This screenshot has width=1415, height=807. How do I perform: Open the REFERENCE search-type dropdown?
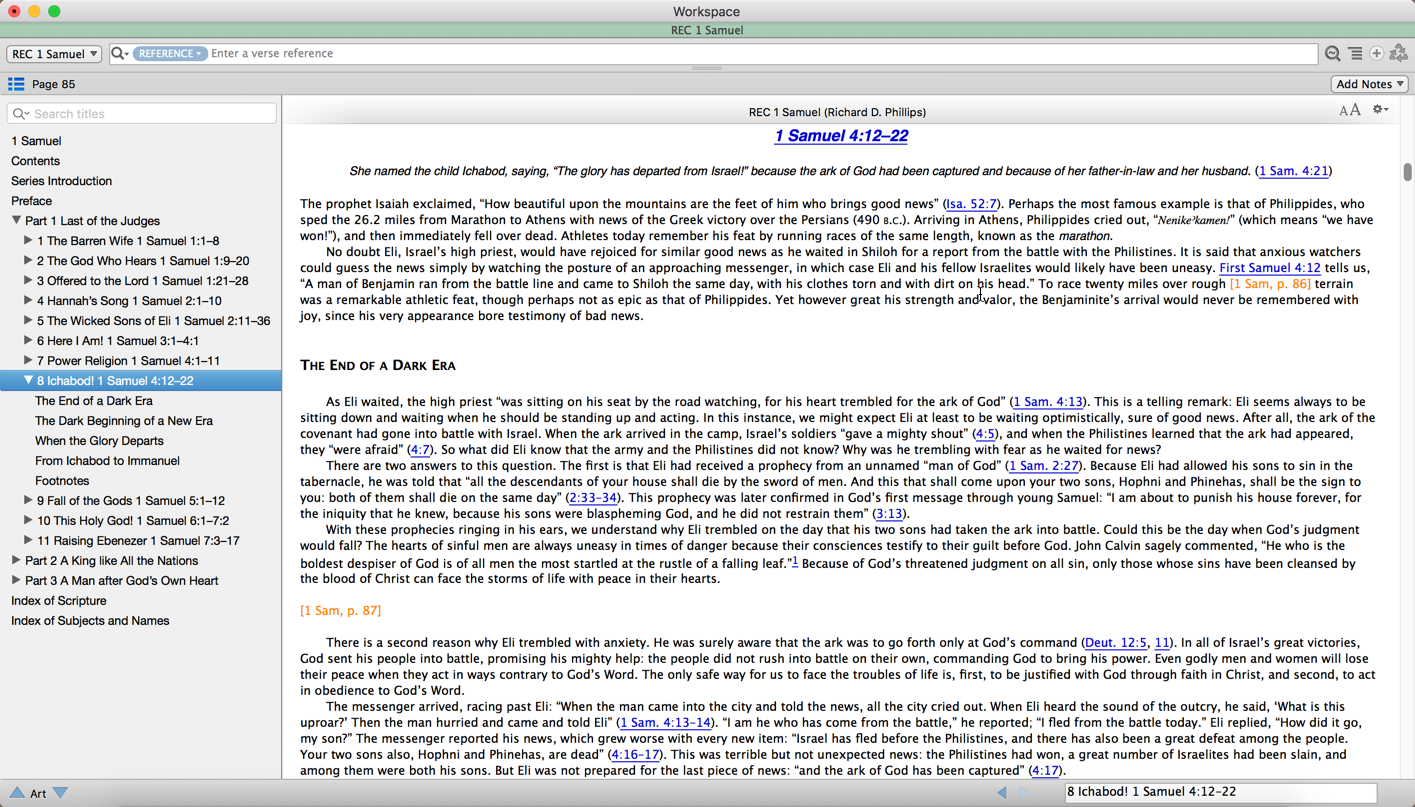[x=169, y=54]
